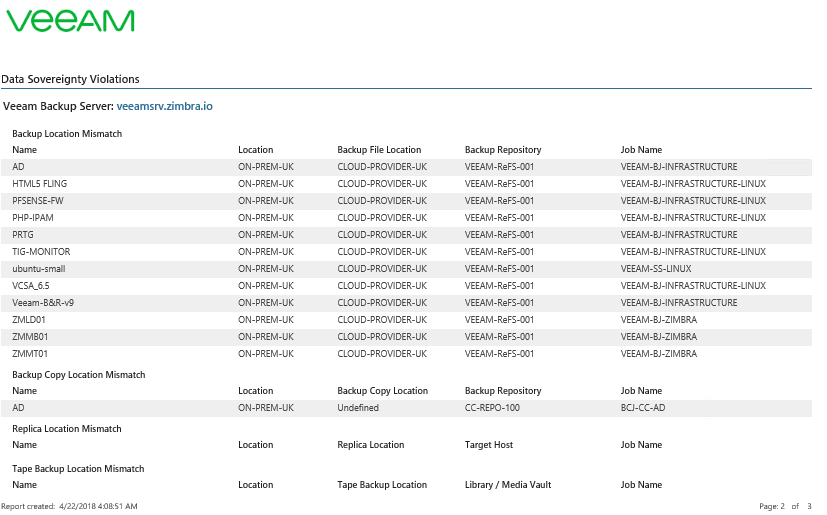Select the PRTG machine name

pyautogui.click(x=23, y=234)
